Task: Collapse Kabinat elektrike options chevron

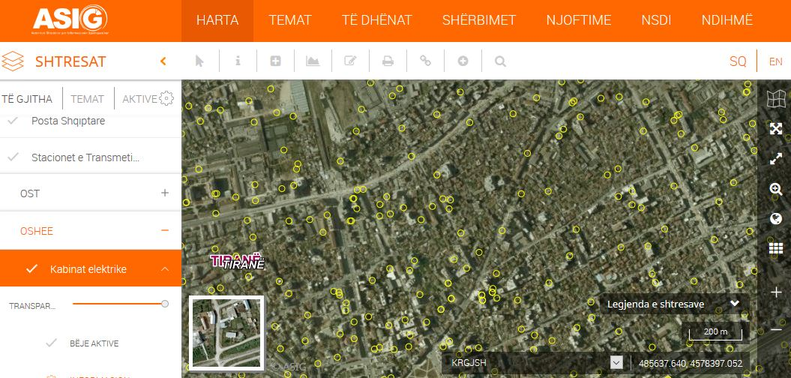Action: click(x=165, y=269)
